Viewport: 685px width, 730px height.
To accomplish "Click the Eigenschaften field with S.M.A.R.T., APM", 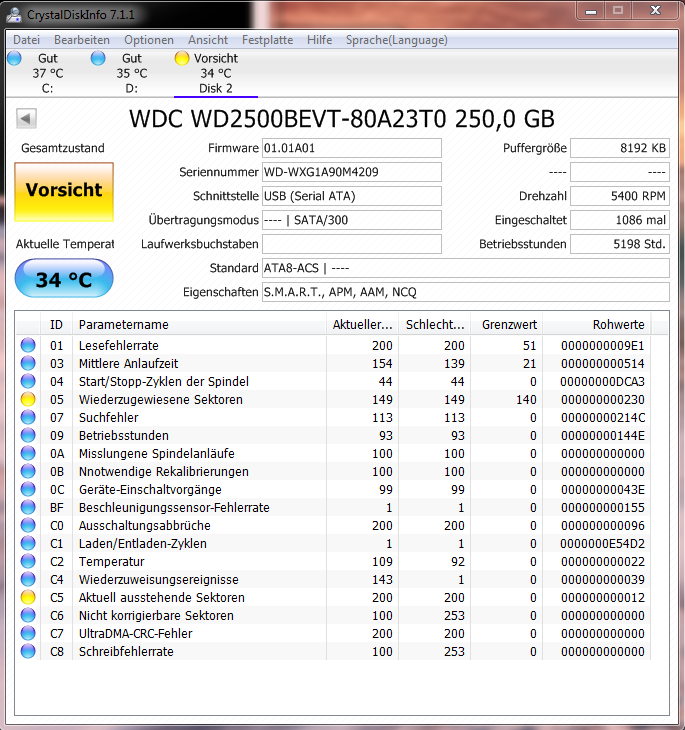I will pyautogui.click(x=466, y=292).
